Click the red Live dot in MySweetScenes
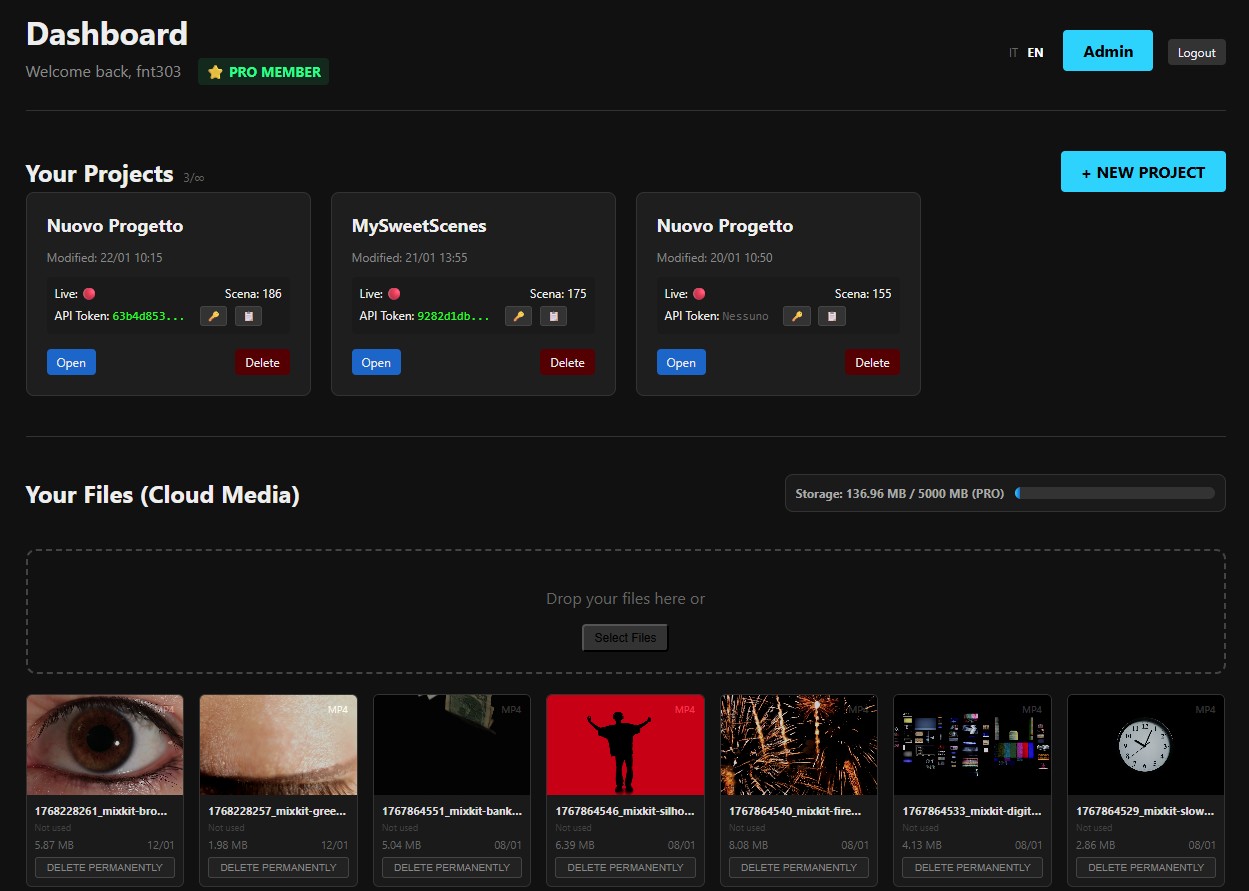This screenshot has width=1249, height=891. 394,294
